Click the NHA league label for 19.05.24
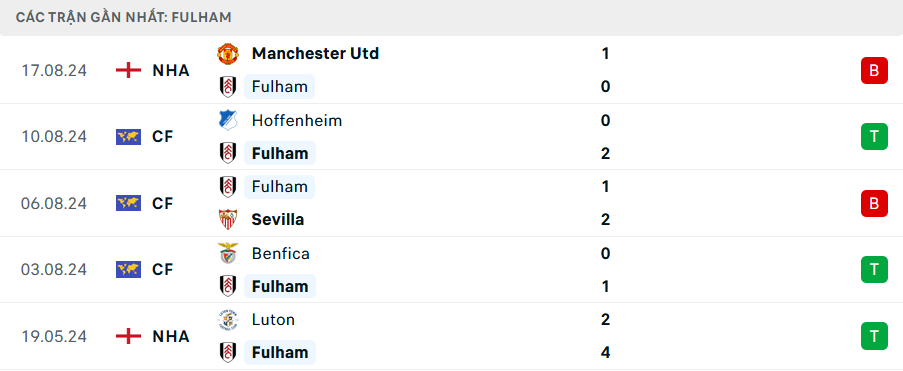 [x=171, y=336]
